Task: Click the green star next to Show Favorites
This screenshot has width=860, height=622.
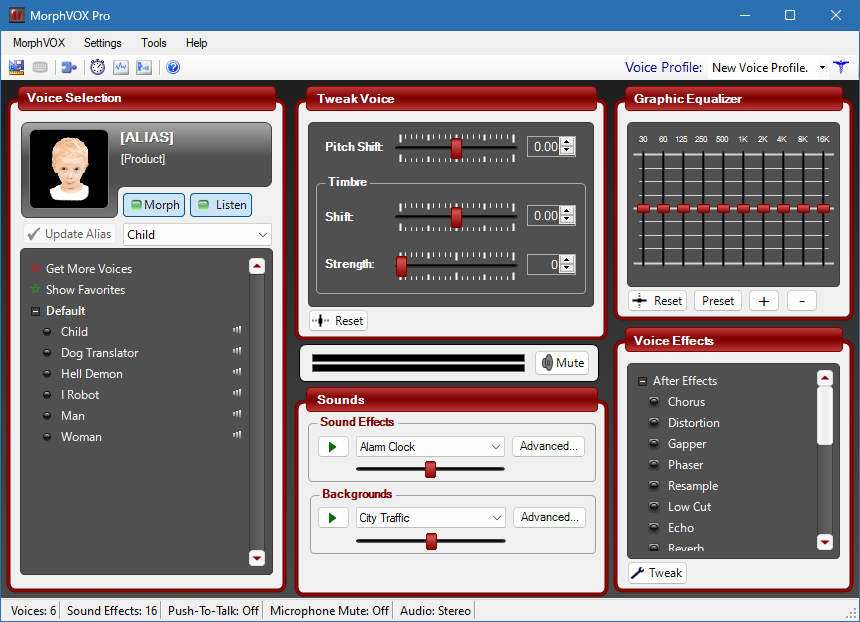Action: (x=36, y=289)
